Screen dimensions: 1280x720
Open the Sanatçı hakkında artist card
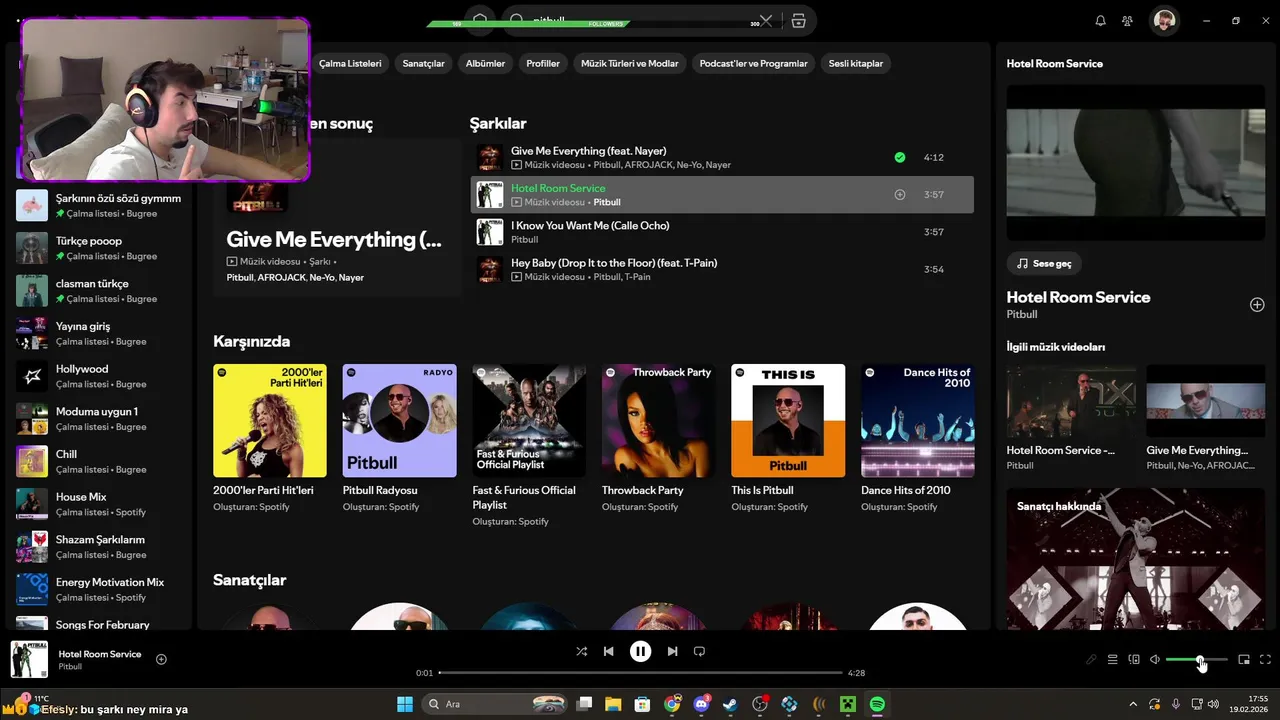1135,558
